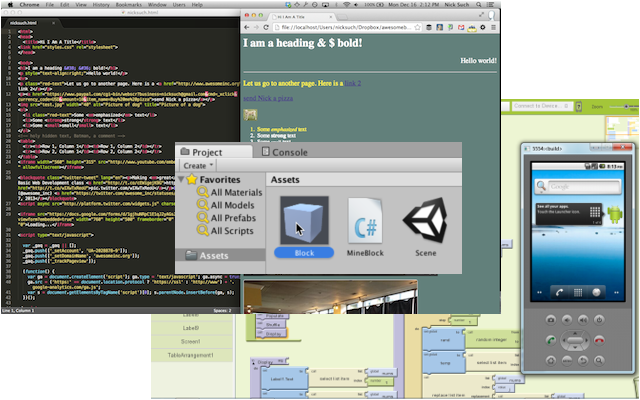Open the app launcher grid on emulator dock
Image resolution: width=640 pixels, height=400 pixels.
tap(578, 292)
